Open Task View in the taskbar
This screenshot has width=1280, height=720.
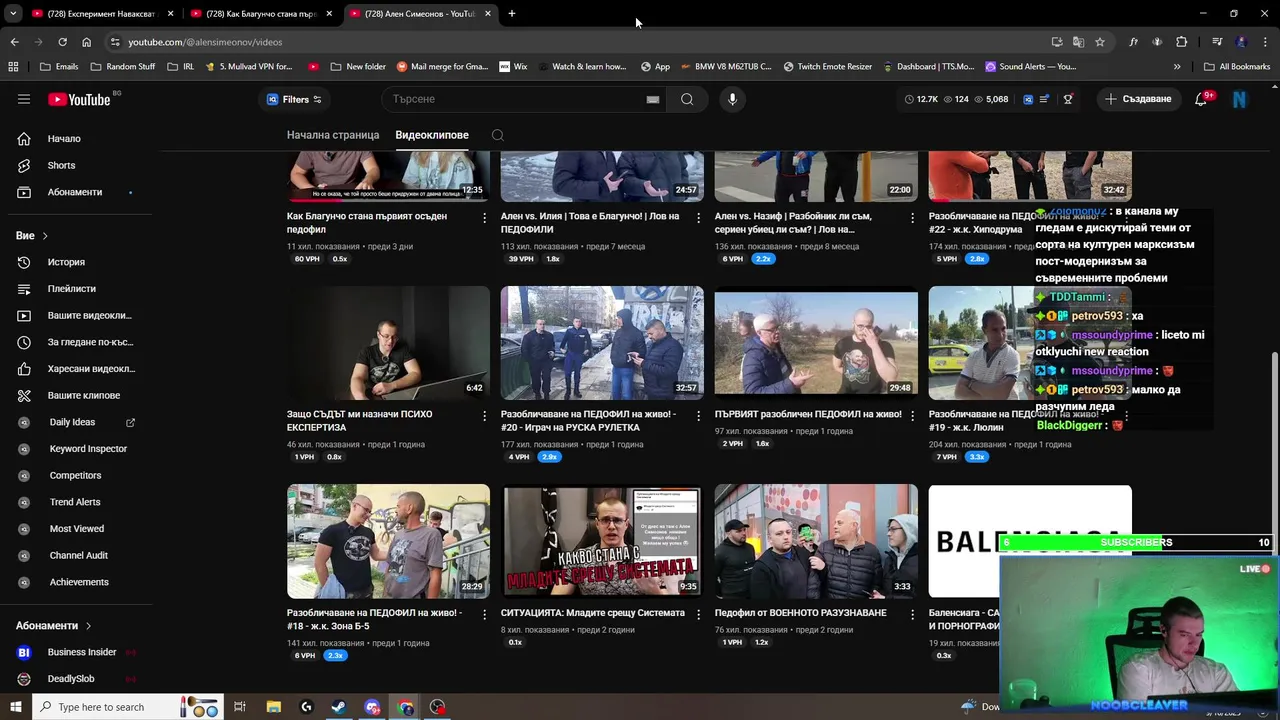click(240, 707)
